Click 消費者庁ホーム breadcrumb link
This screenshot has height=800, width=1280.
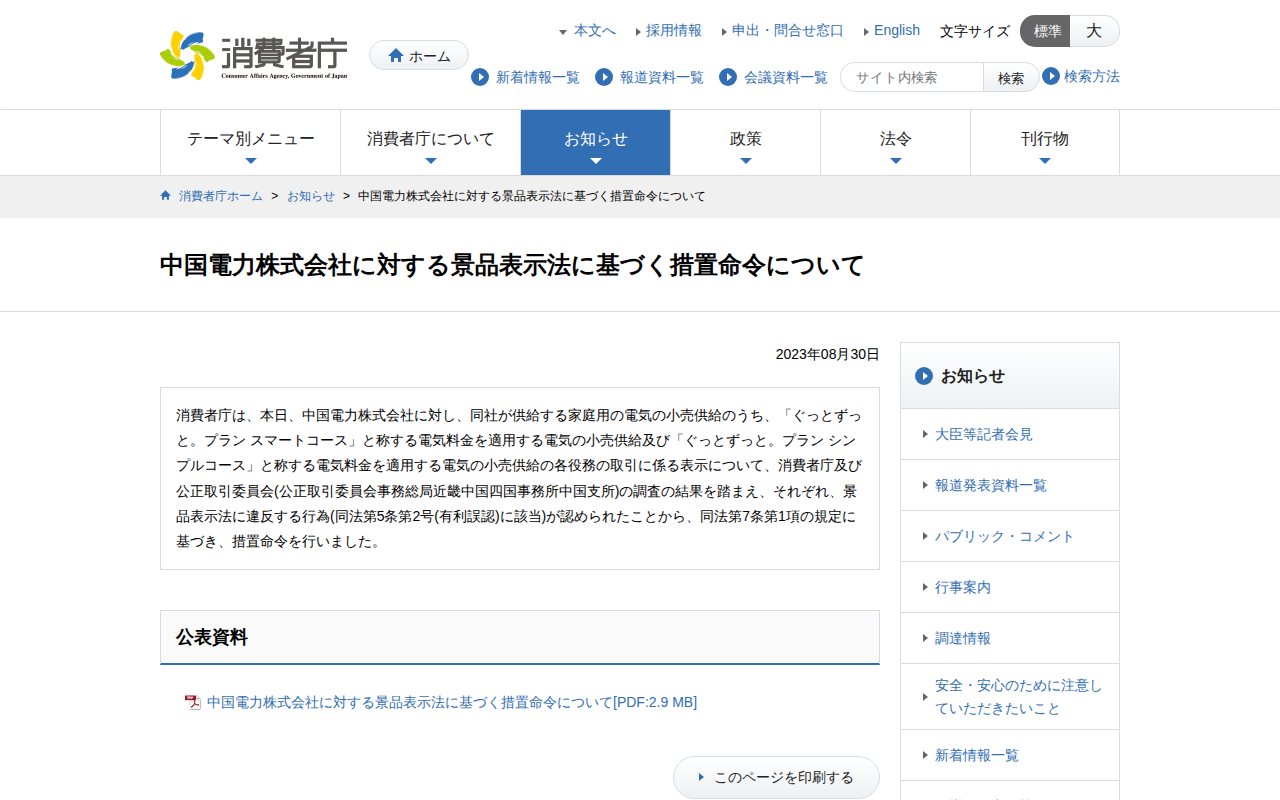coord(221,196)
